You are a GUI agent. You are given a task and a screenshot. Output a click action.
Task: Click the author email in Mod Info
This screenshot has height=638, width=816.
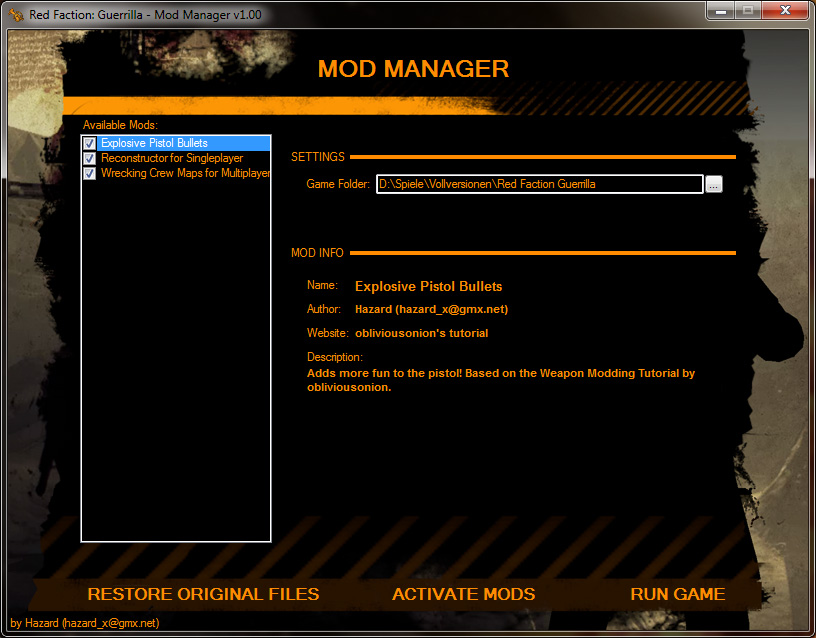[431, 310]
